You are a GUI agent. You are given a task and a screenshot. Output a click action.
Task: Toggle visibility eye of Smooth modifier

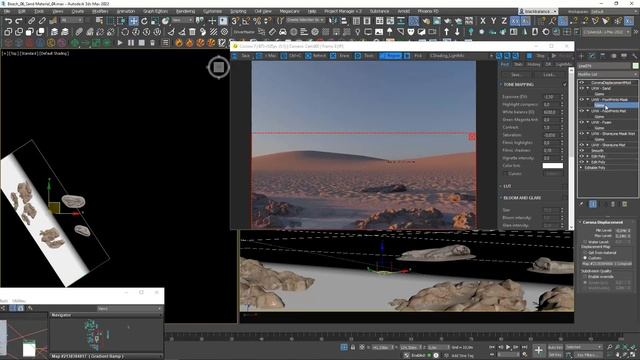pos(582,151)
